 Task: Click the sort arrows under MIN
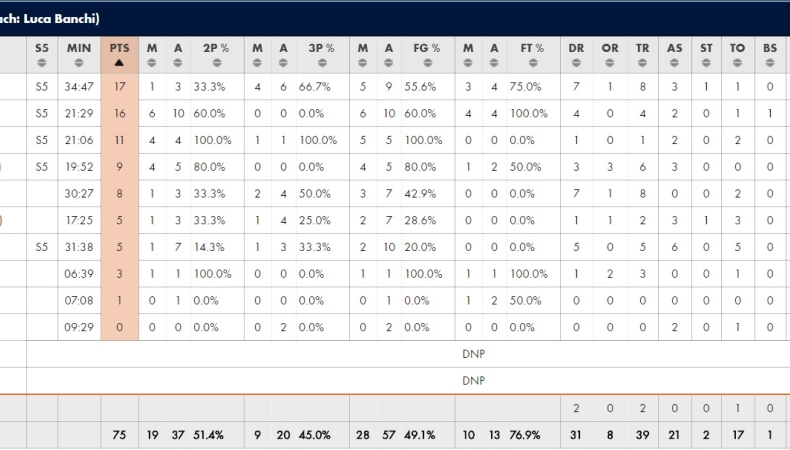pos(79,62)
